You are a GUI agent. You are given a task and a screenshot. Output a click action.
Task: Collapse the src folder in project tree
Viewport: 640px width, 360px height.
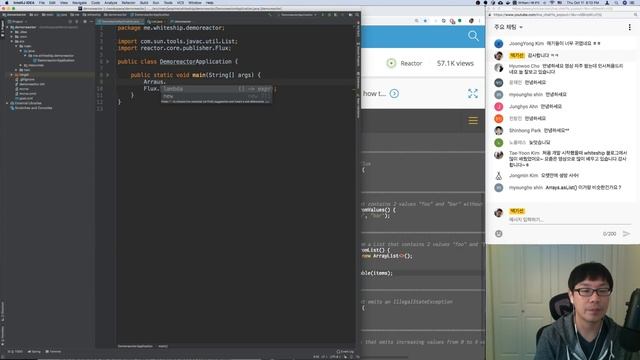pos(12,41)
